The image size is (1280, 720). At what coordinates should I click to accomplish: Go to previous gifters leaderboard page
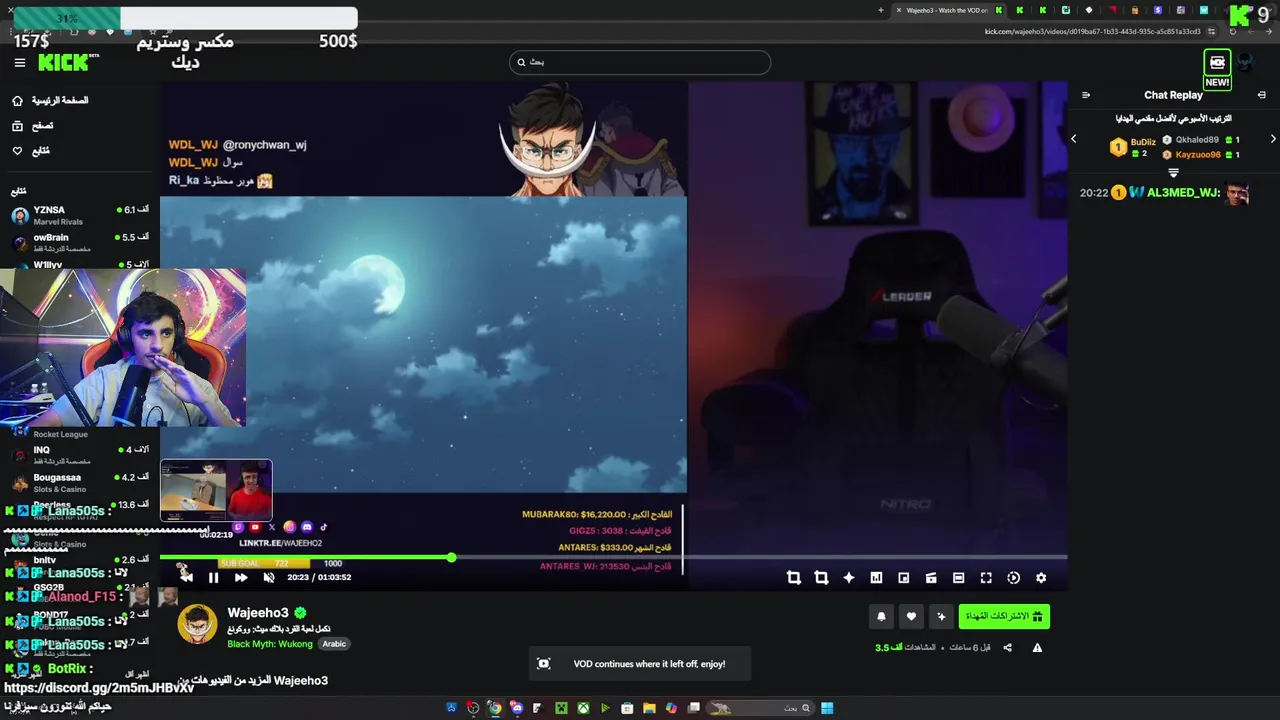(1074, 139)
